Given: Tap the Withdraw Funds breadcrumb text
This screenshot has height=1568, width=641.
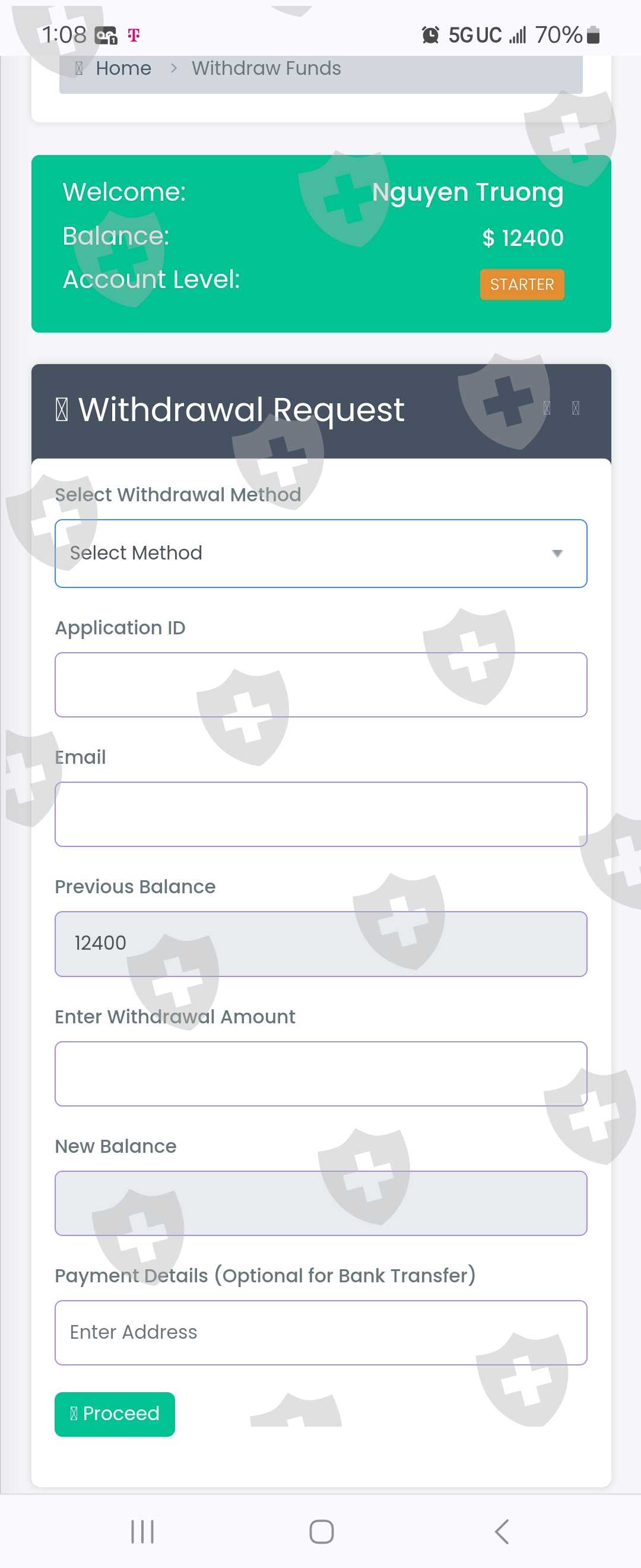Looking at the screenshot, I should [266, 68].
